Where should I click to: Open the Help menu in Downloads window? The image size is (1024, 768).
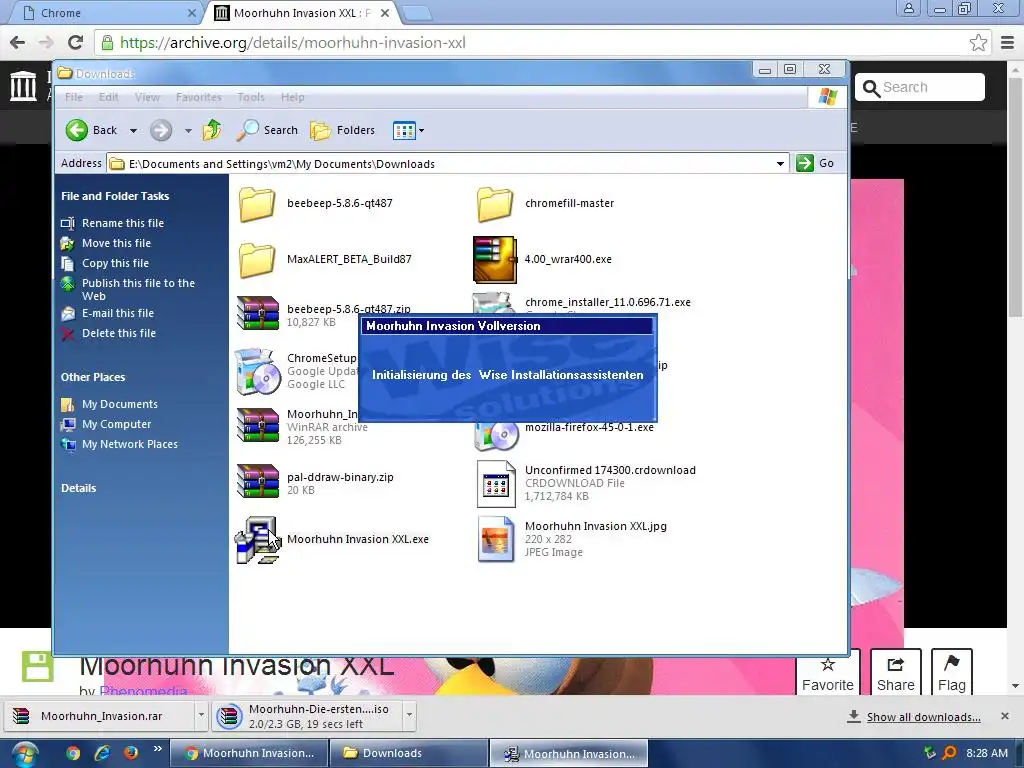click(293, 97)
